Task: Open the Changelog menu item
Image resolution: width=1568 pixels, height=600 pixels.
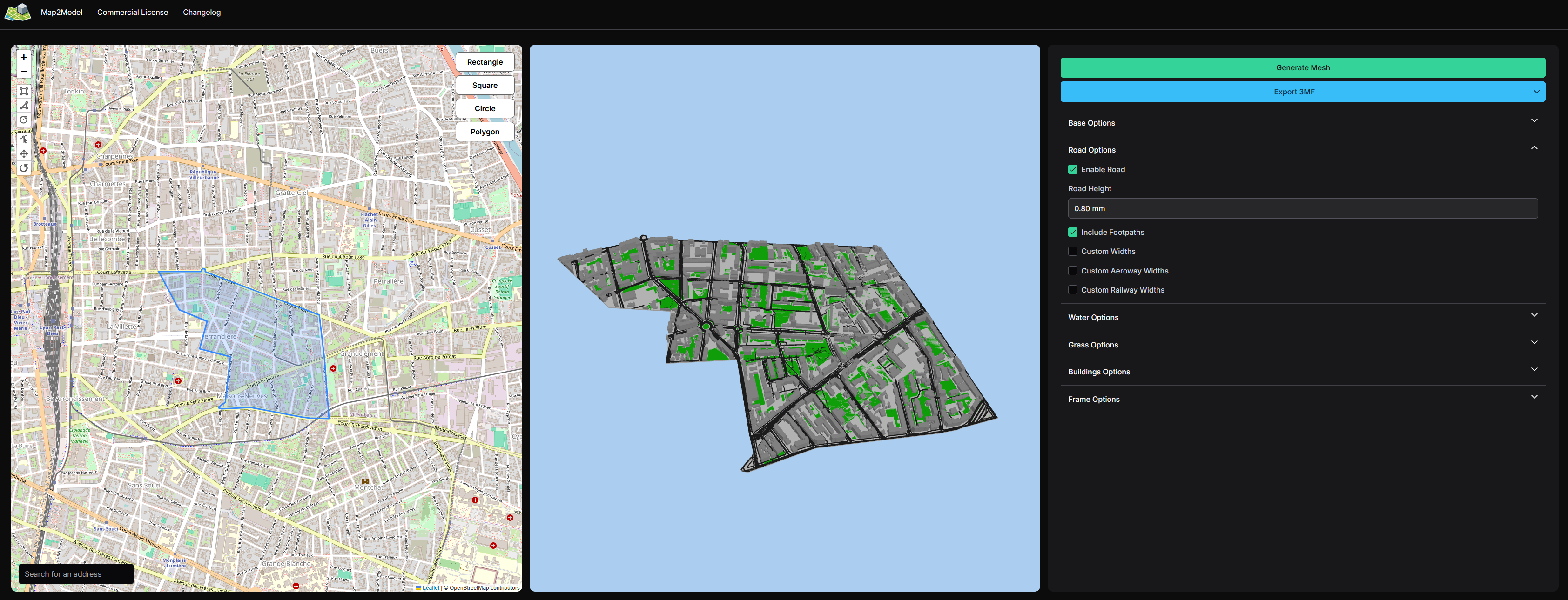Action: coord(202,12)
